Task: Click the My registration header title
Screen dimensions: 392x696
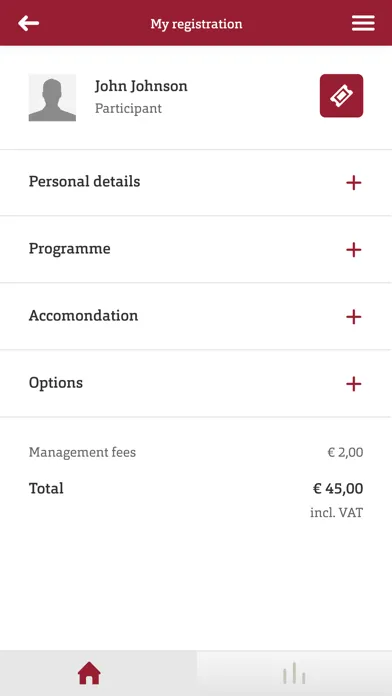Action: point(196,24)
